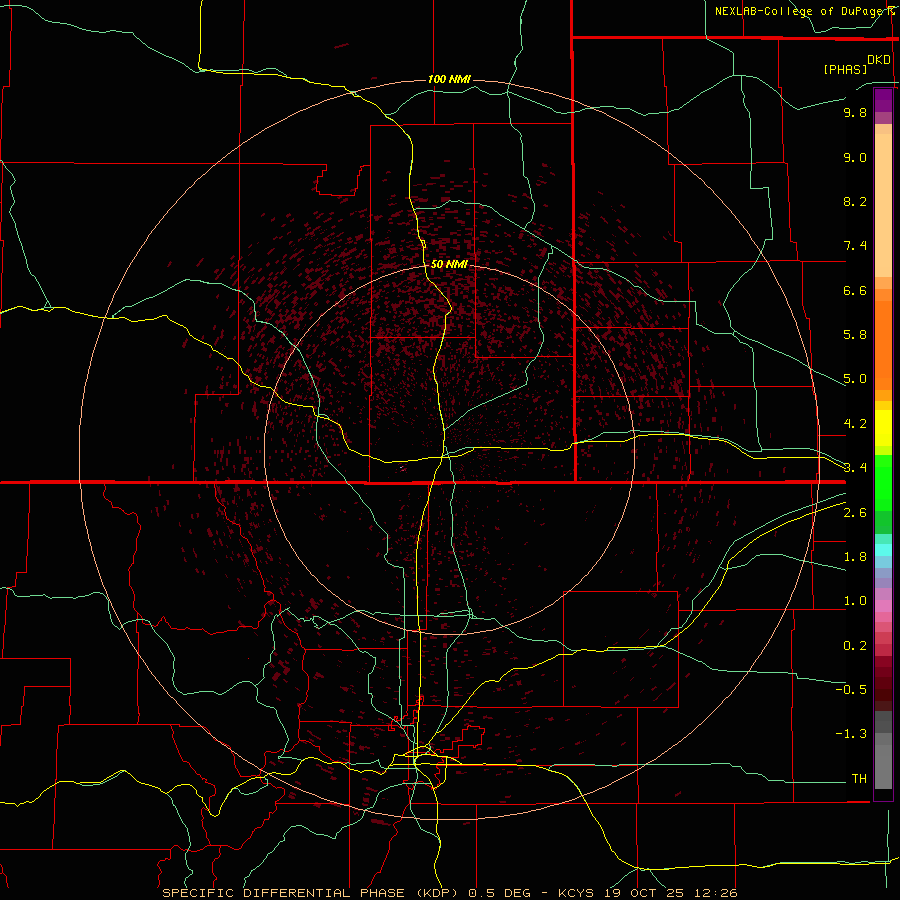Image resolution: width=900 pixels, height=900 pixels.
Task: Click the 5.0 value on color scale
Action: 855,379
